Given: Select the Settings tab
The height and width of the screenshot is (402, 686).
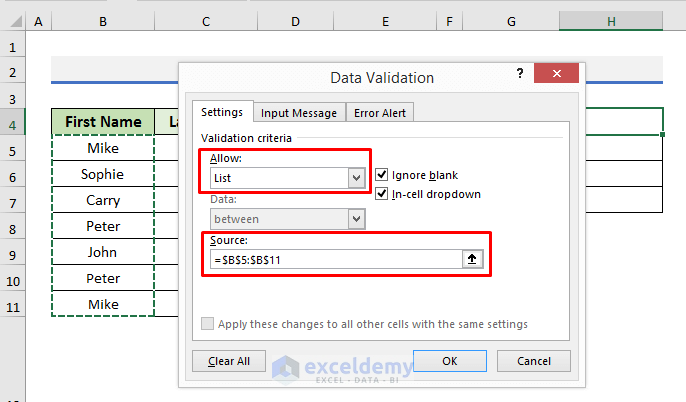Looking at the screenshot, I should point(222,112).
